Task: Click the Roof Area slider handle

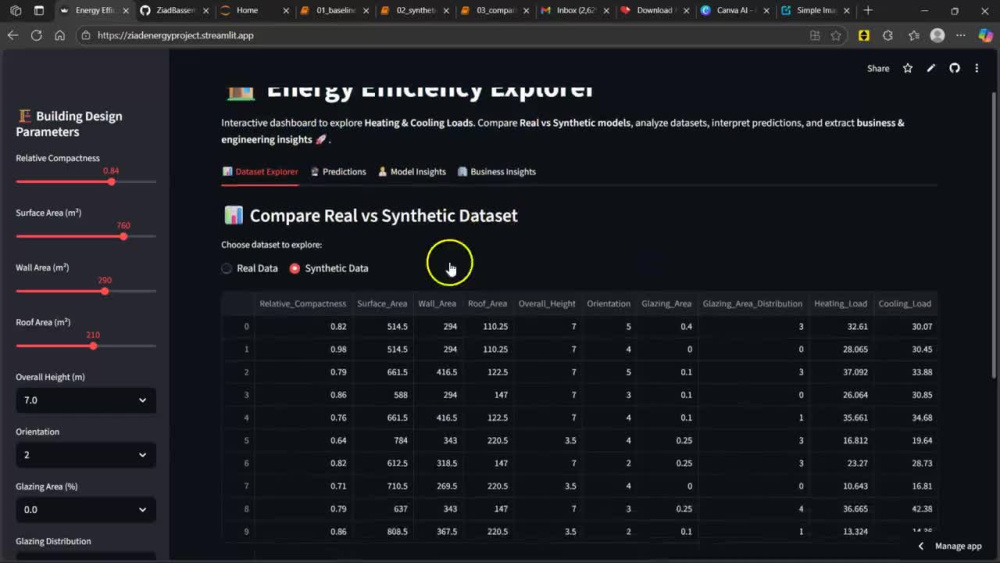Action: point(94,346)
